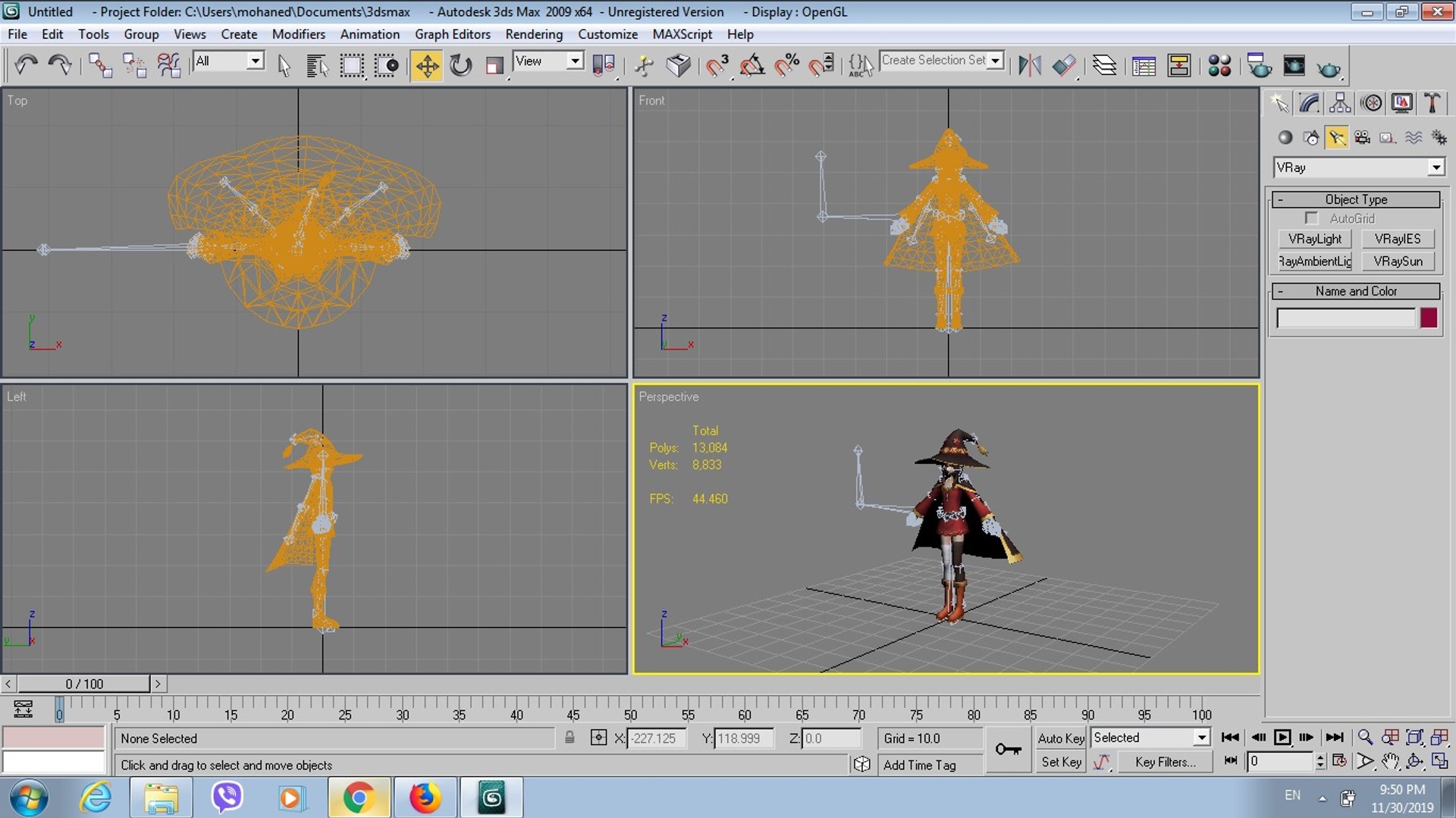Screen dimensions: 1456x818
Task: Enable the AutoGrid checkbox
Action: (x=1311, y=218)
